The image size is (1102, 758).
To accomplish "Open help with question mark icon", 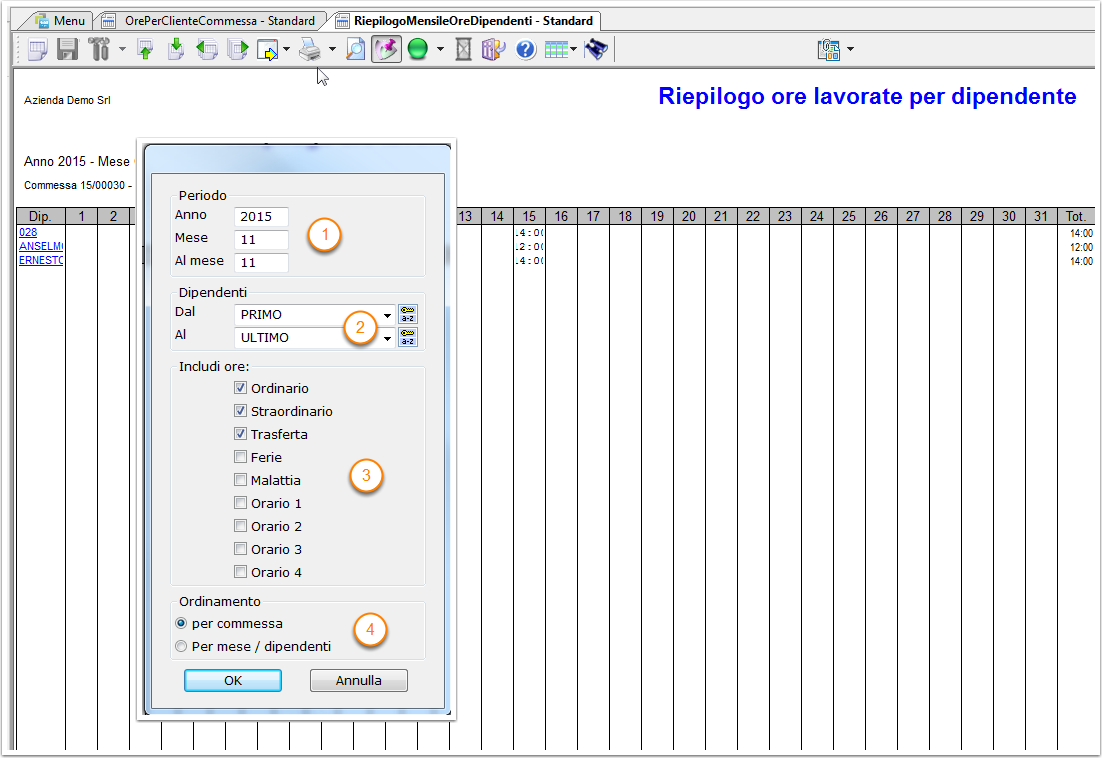I will [x=526, y=49].
